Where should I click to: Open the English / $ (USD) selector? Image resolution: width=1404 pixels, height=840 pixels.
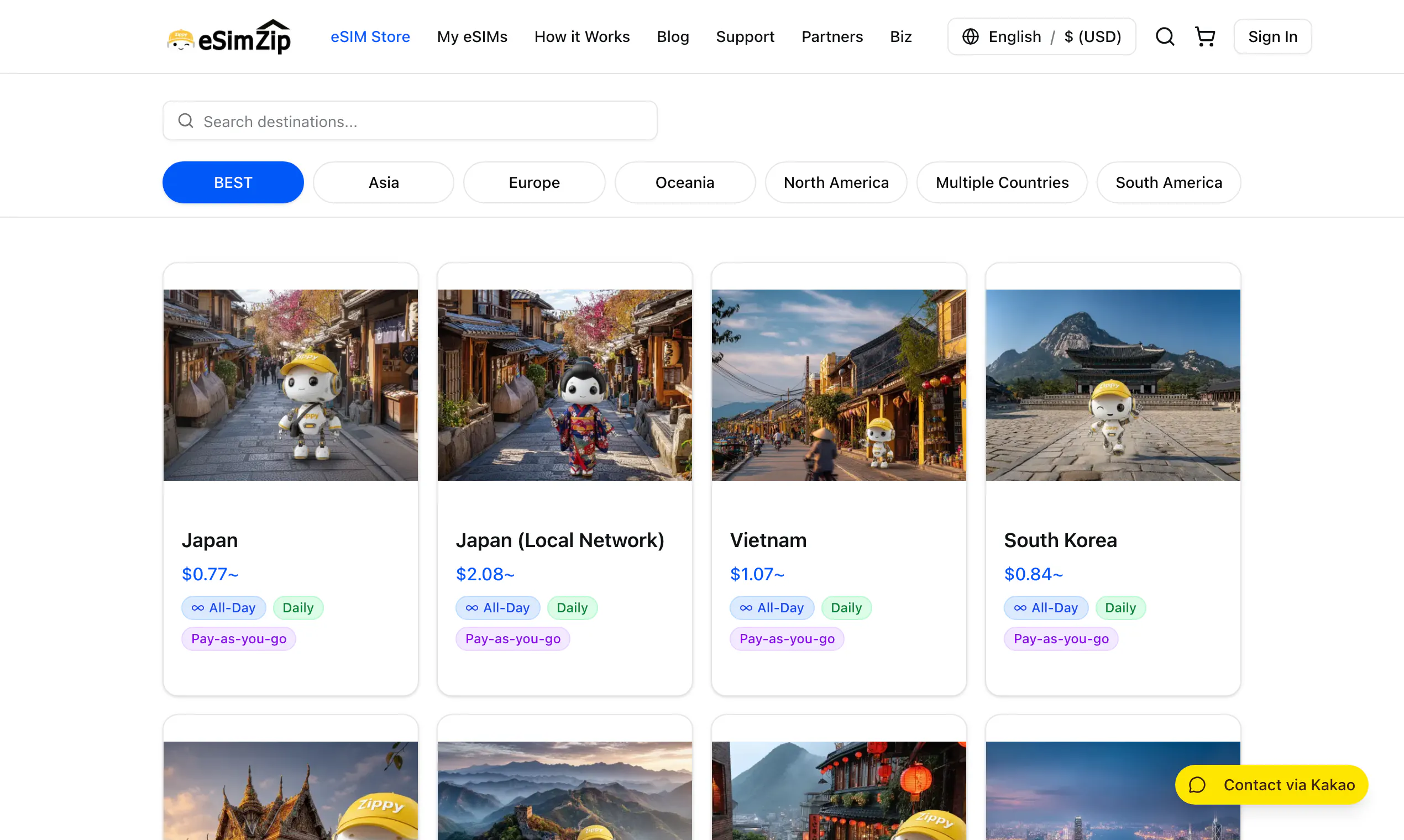1042,37
